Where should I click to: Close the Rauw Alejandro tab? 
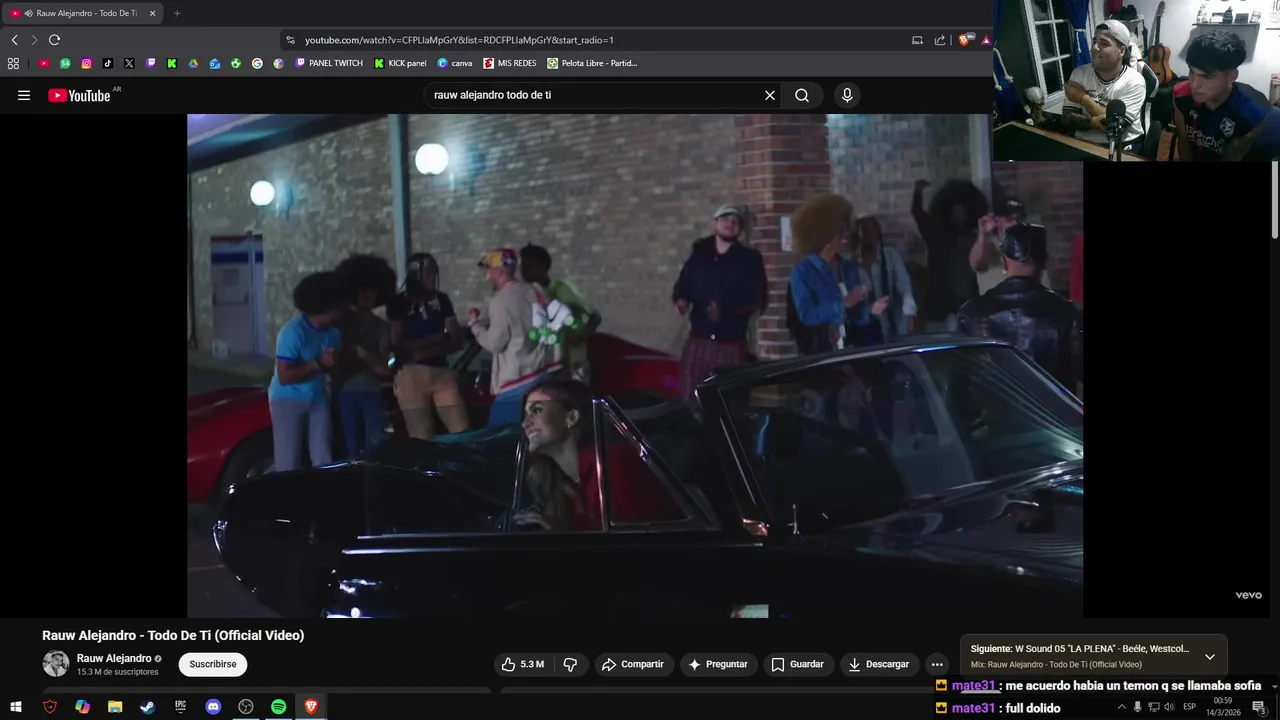(x=152, y=13)
